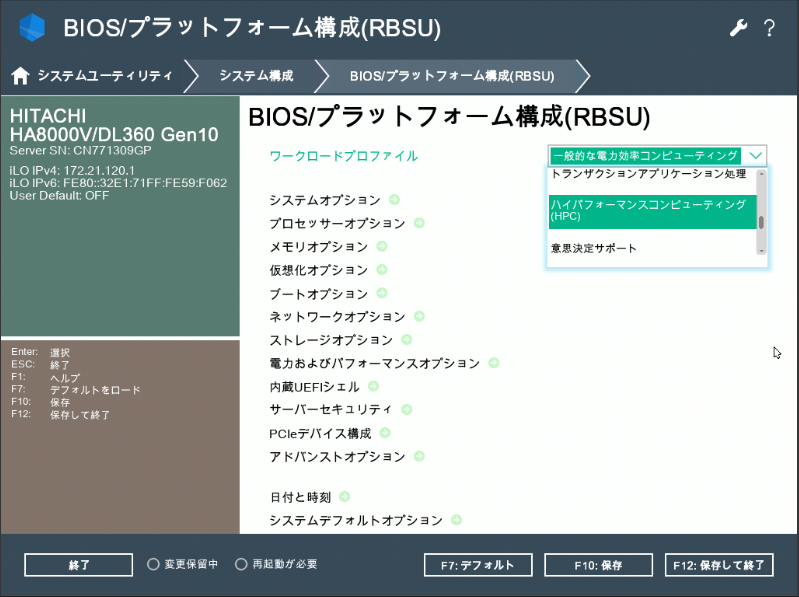Go to システム構成 breadcrumb
This screenshot has height=597, width=799.
(256, 76)
